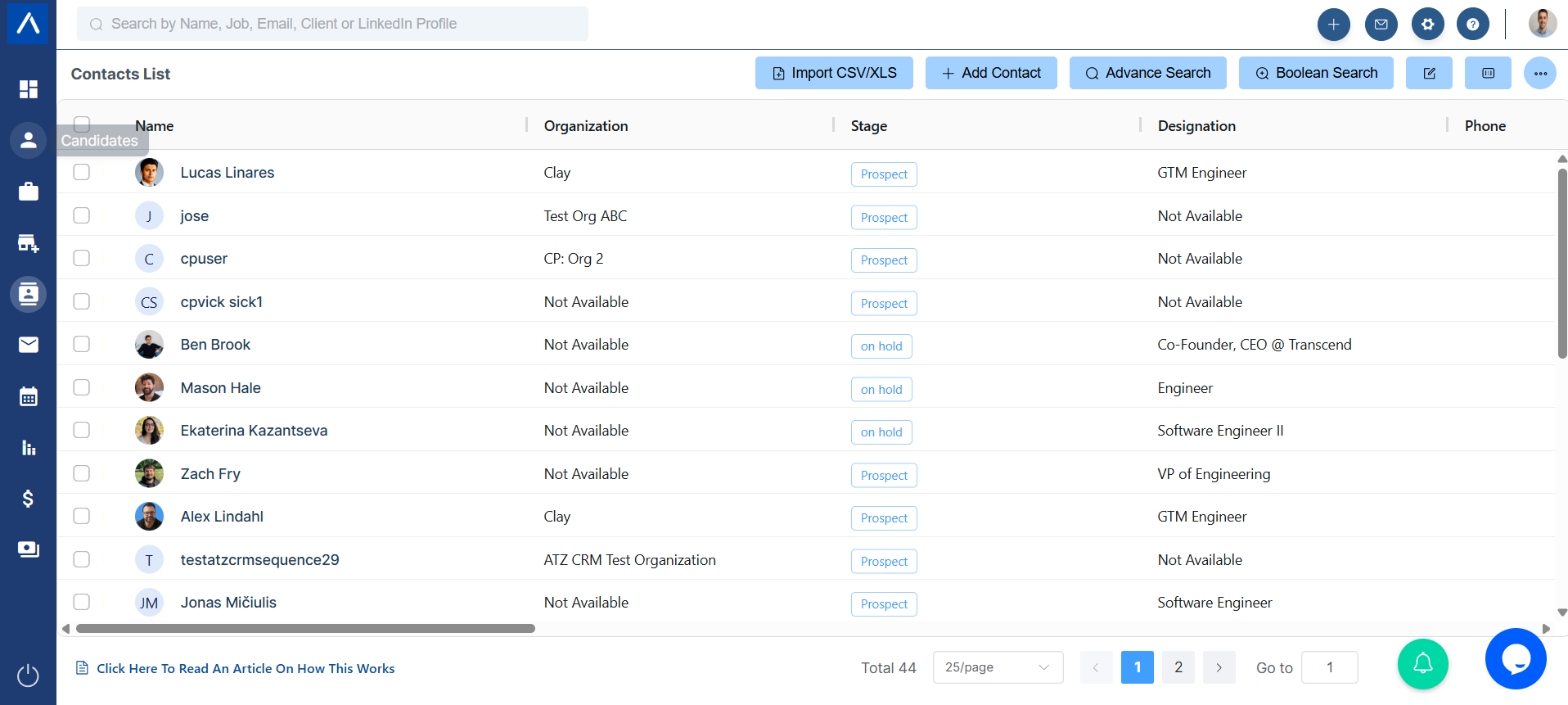Open the reports bar chart icon
The height and width of the screenshot is (705, 1568).
point(29,448)
